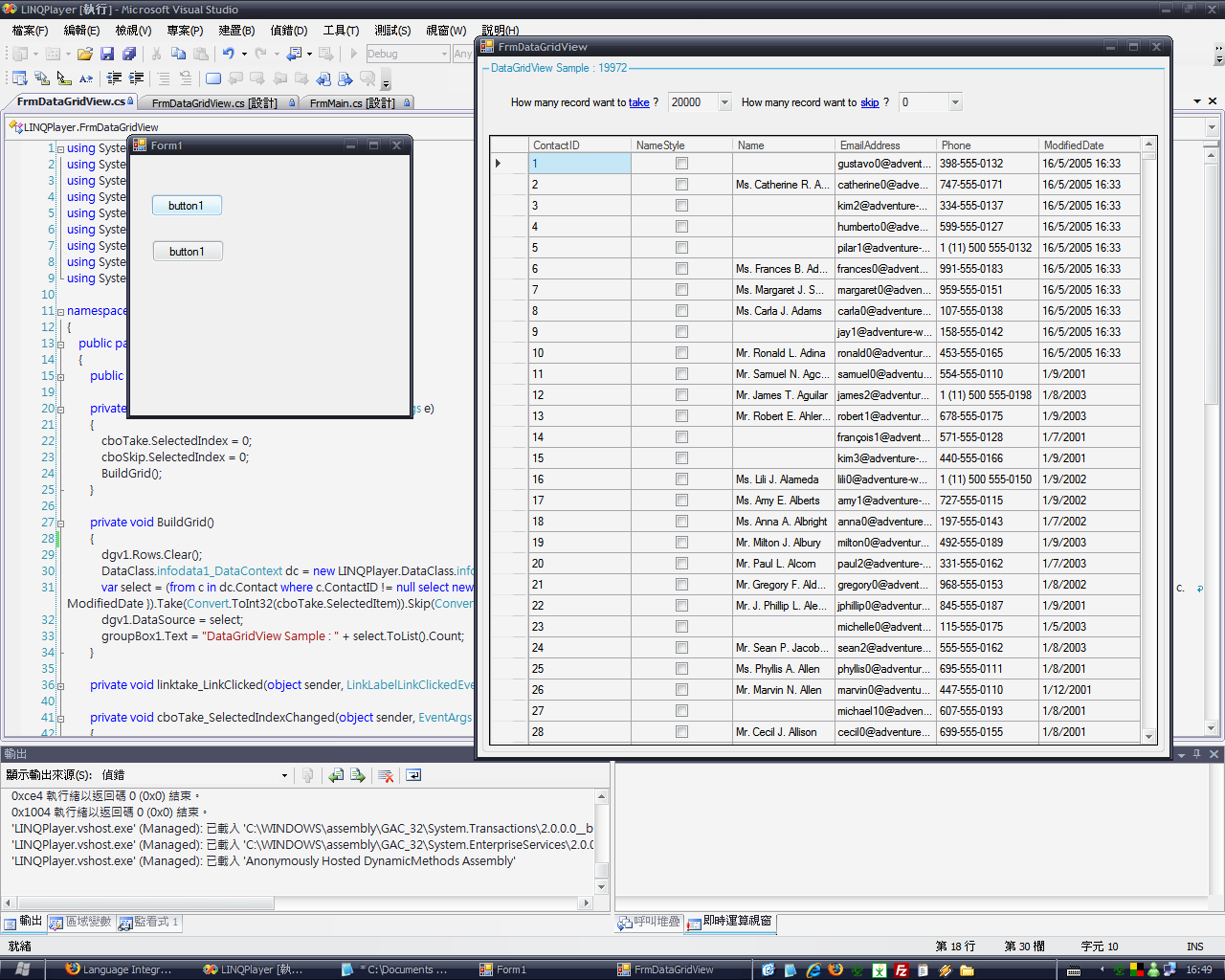Launch Internet Explorer from quick launch
The width and height of the screenshot is (1225, 980).
coord(813,969)
